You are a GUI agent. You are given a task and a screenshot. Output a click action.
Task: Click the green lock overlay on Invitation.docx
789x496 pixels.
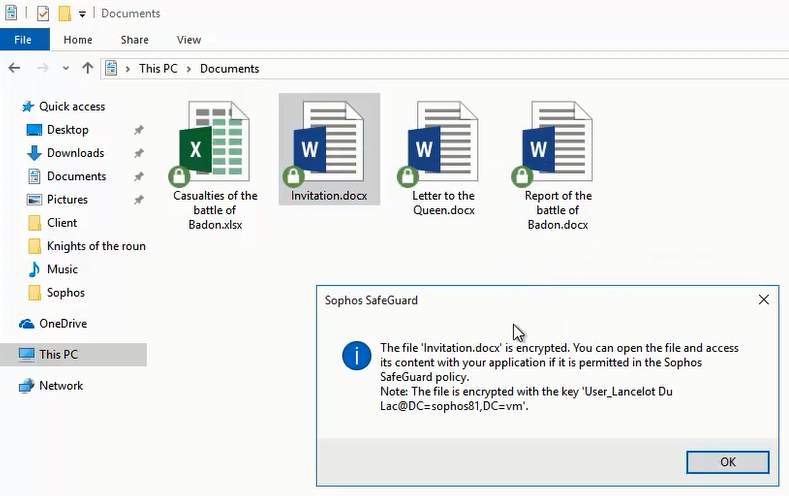[293, 177]
